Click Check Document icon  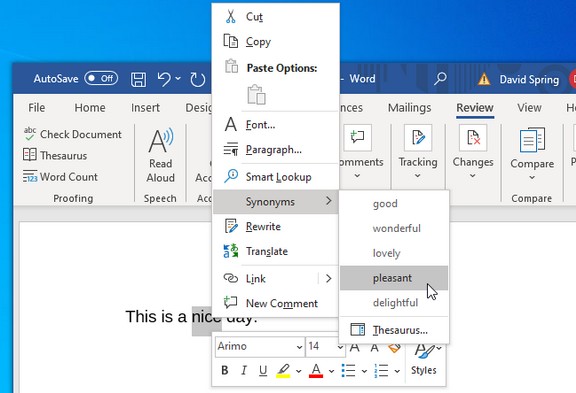pyautogui.click(x=29, y=134)
